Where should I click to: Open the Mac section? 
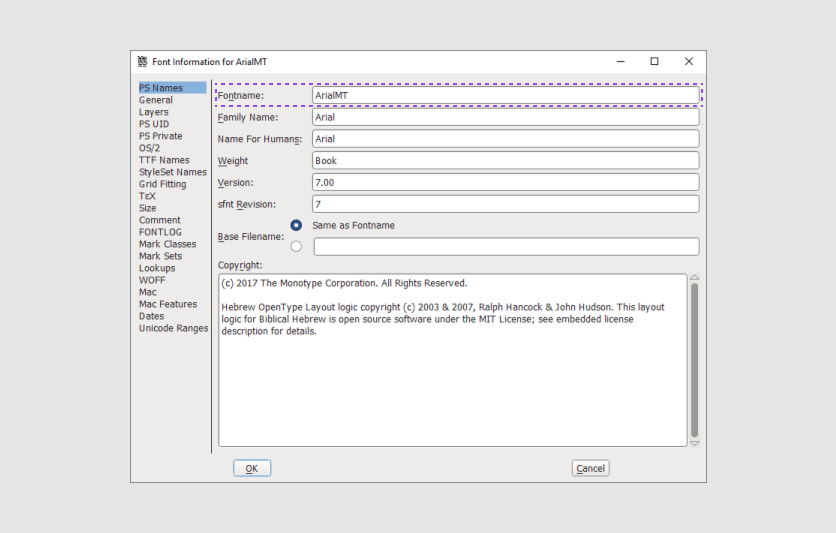pos(148,292)
